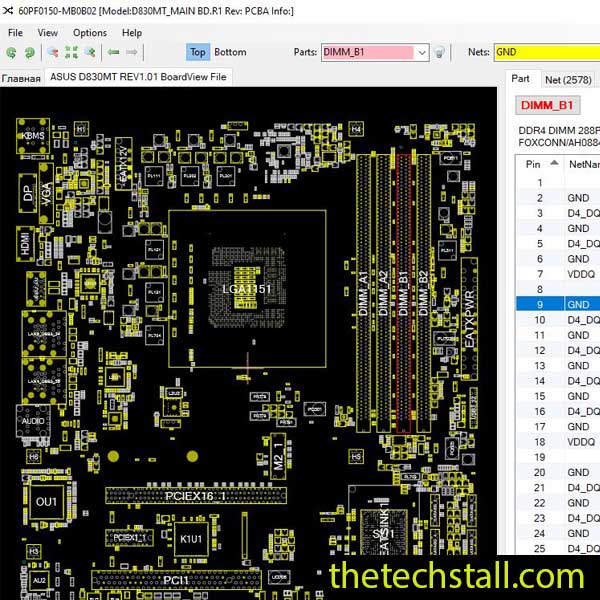Click the yellow GND Nets field
Image resolution: width=600 pixels, height=600 pixels.
tap(546, 52)
